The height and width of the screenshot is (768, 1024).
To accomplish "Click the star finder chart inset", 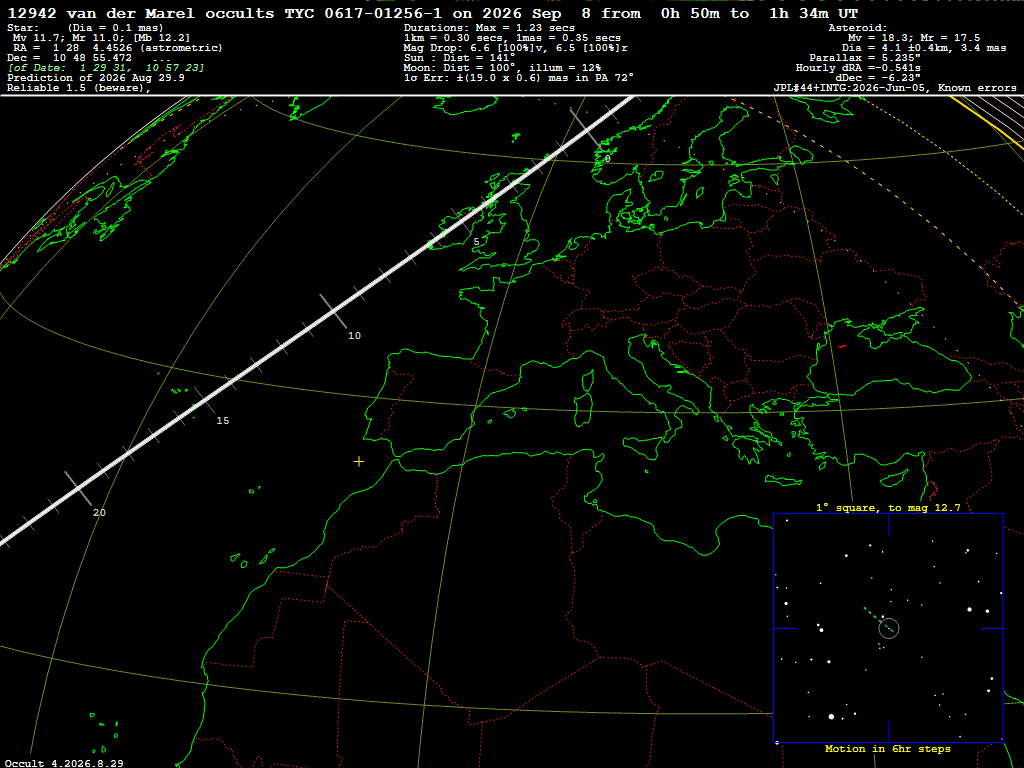I will 888,628.
